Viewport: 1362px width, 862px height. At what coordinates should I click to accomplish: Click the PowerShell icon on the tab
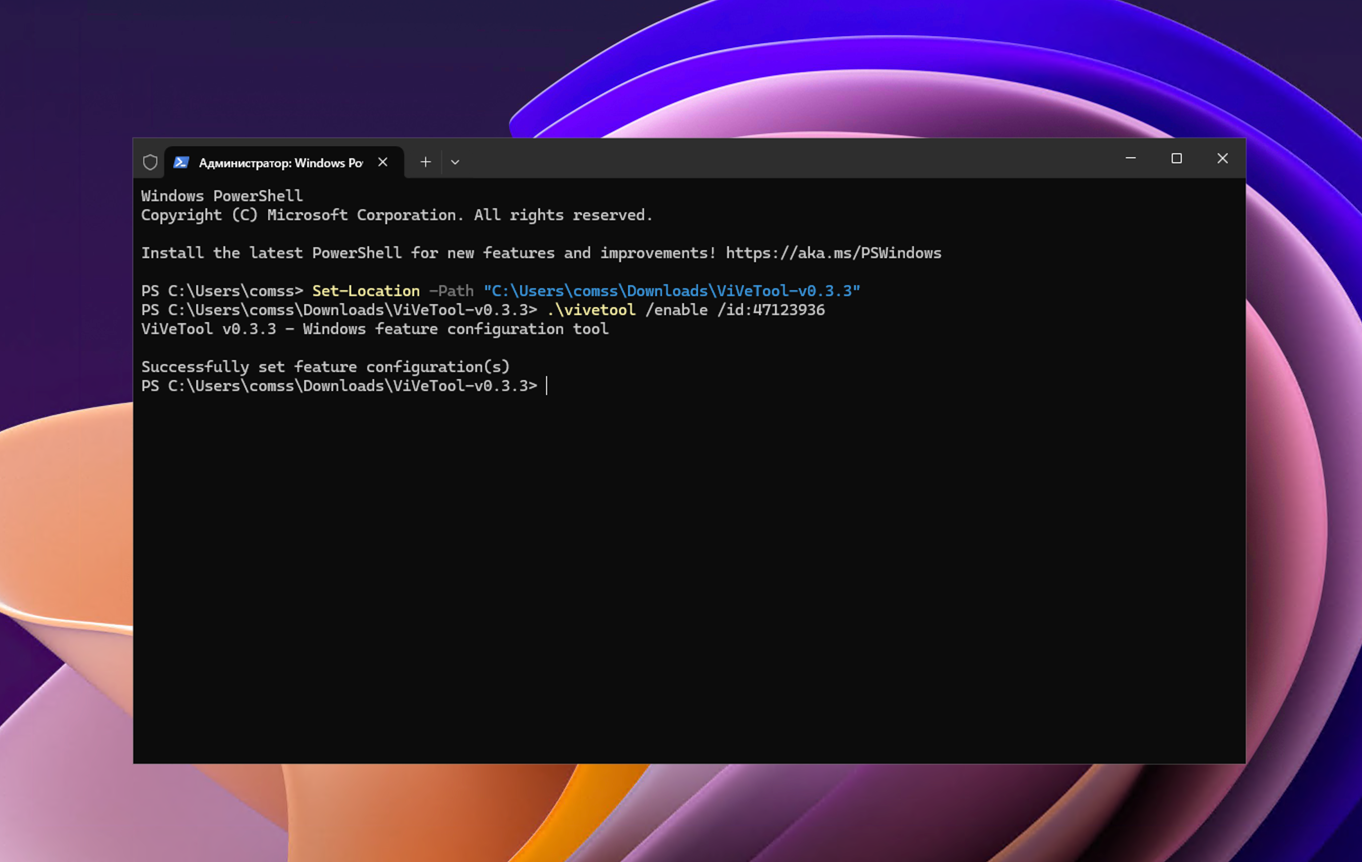click(x=181, y=162)
